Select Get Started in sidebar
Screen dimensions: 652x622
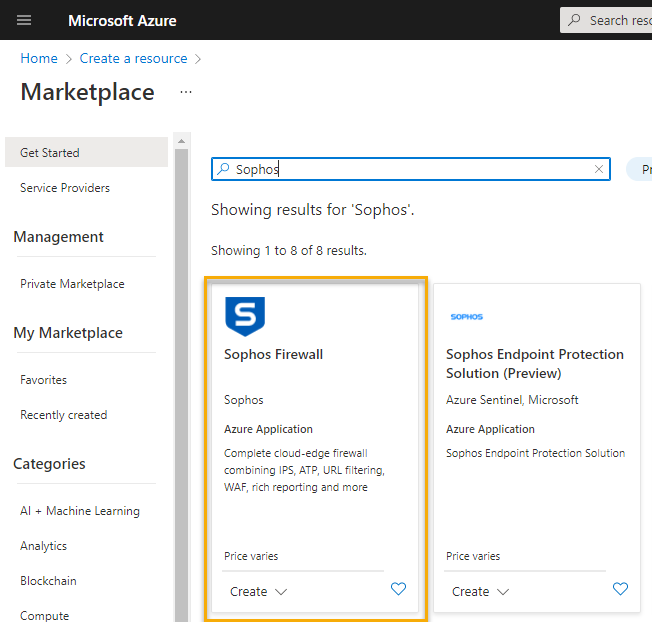50,153
